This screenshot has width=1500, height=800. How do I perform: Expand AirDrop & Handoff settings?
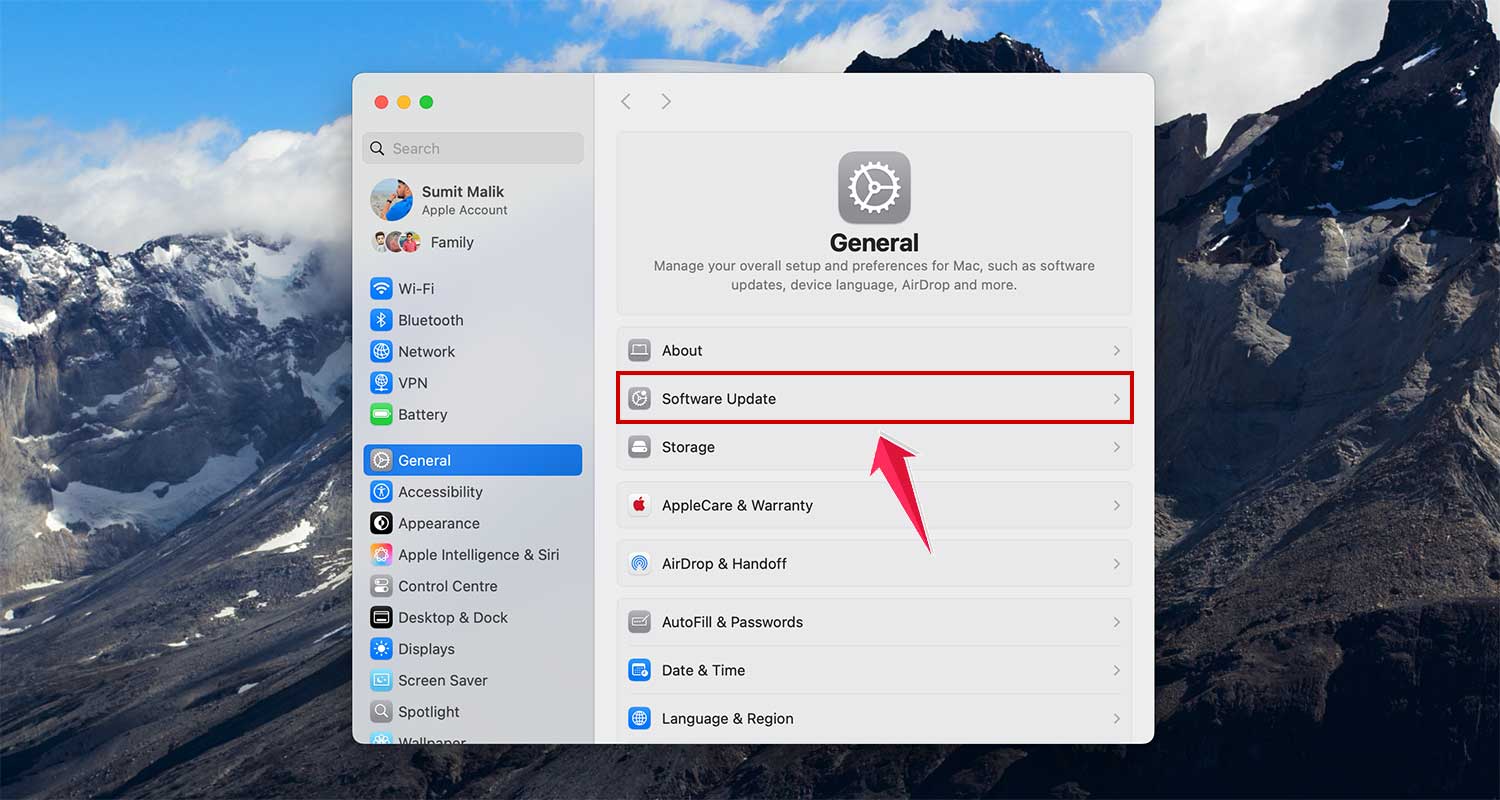click(x=1117, y=563)
